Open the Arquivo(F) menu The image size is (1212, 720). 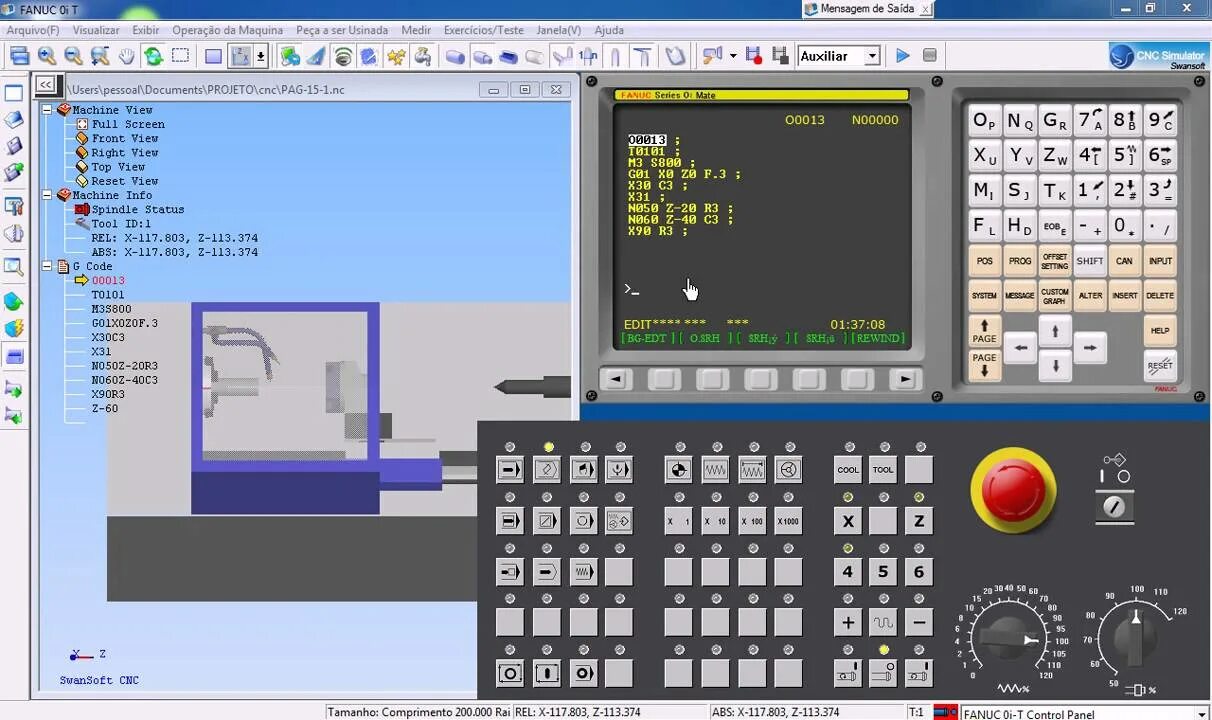point(33,30)
